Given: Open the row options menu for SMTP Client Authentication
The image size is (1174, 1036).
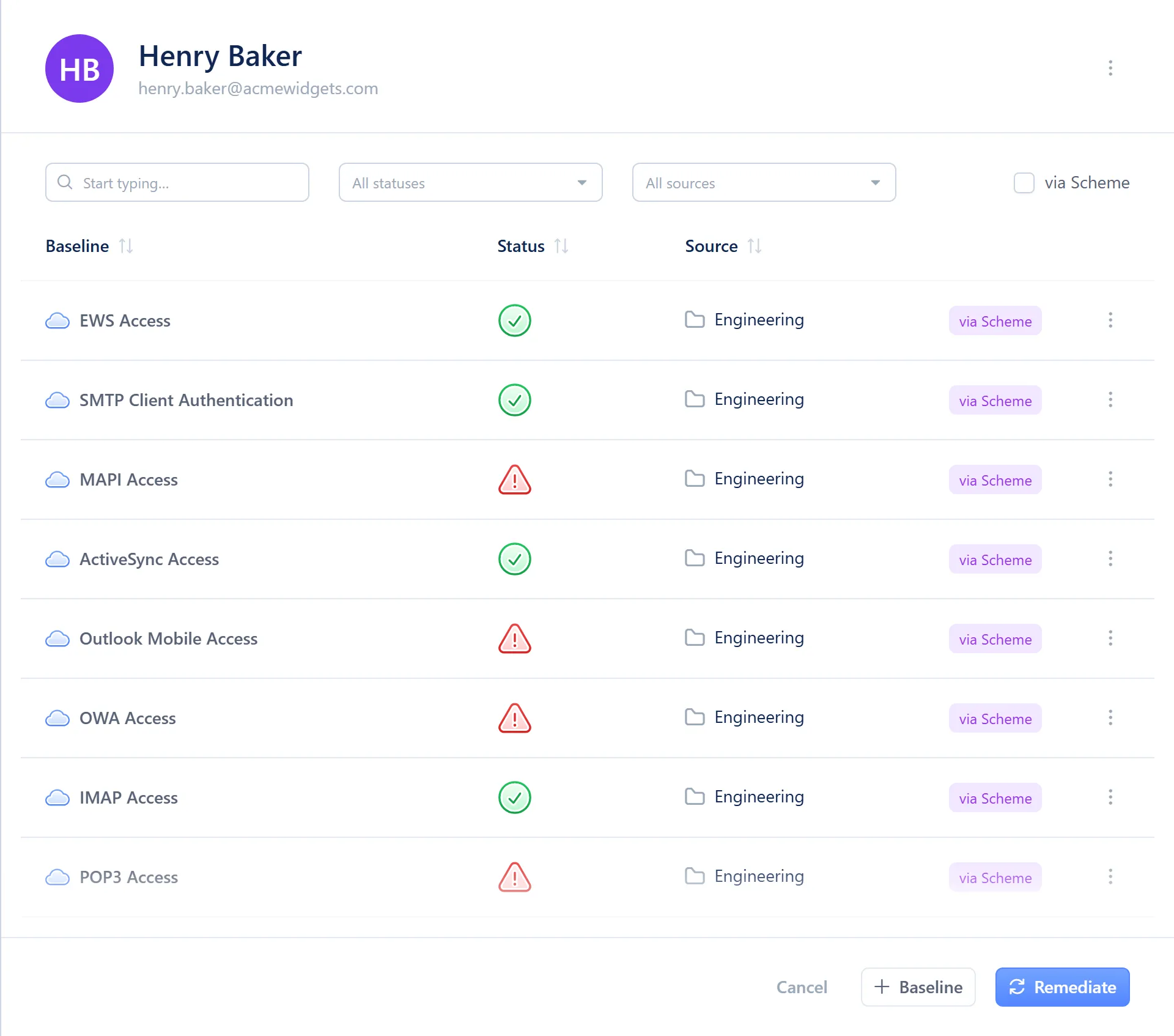Looking at the screenshot, I should [x=1110, y=400].
